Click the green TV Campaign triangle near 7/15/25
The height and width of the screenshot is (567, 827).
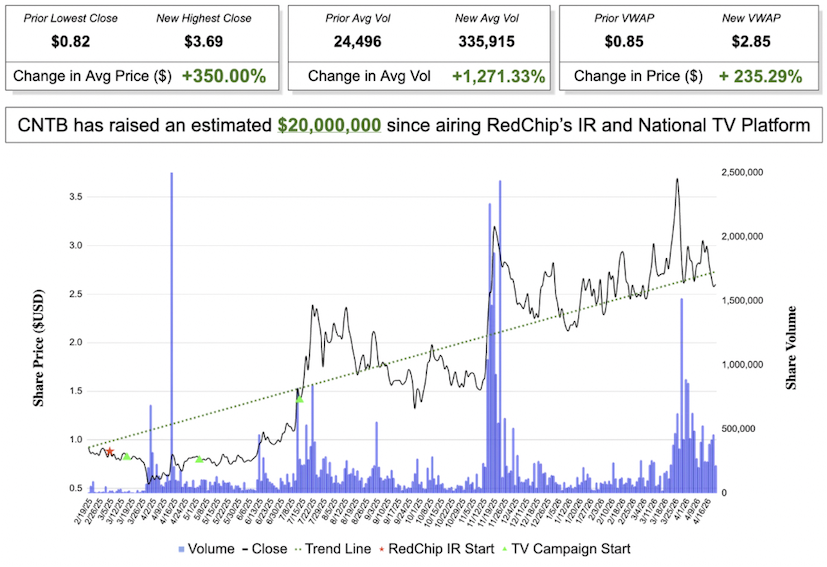[x=299, y=399]
